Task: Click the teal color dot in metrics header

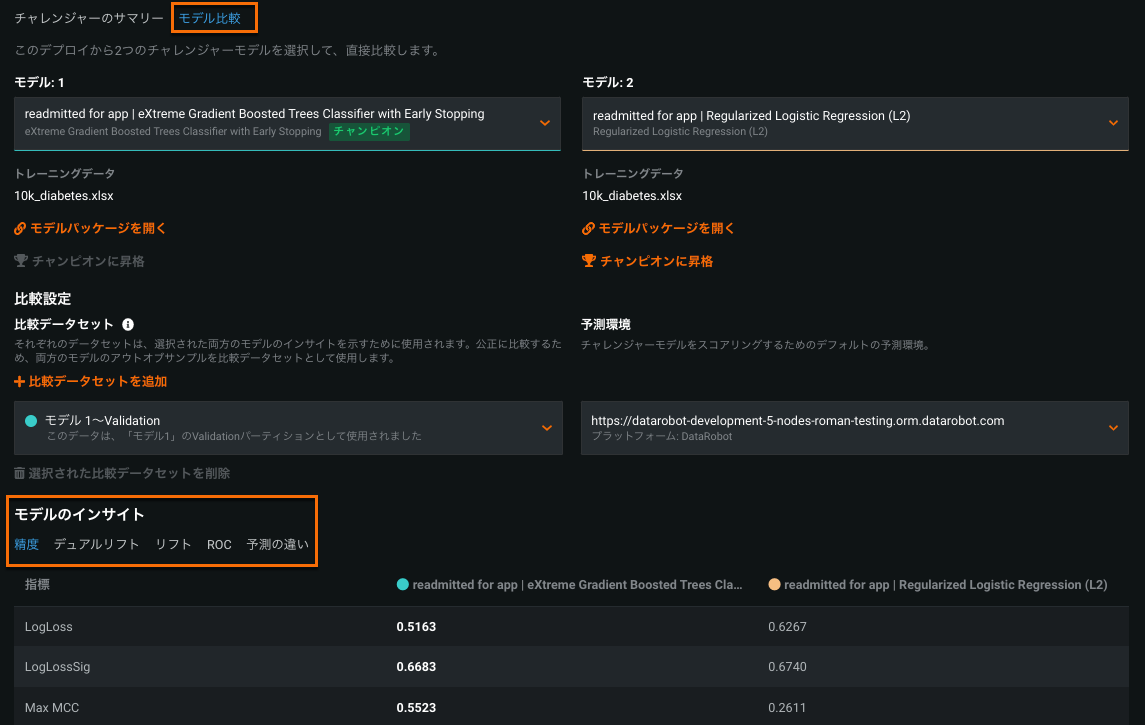Action: [x=403, y=584]
